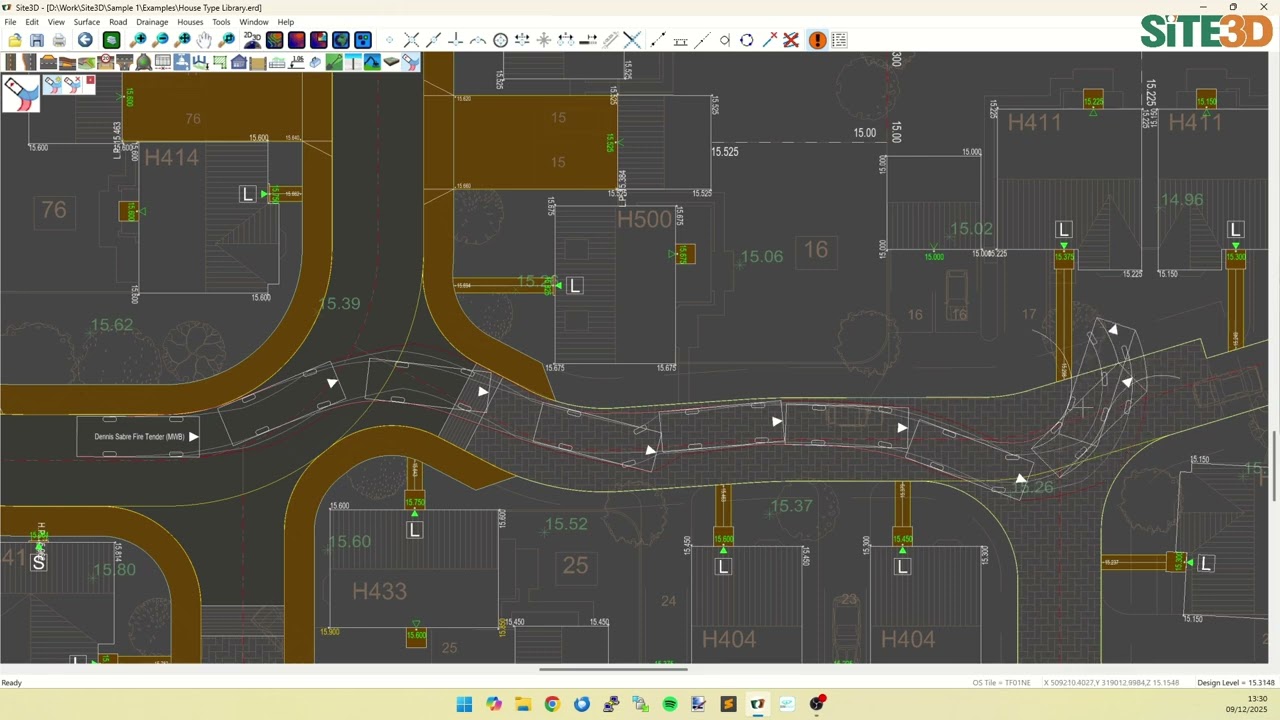
Task: Click the Zoom In magnifier icon
Action: (138, 40)
